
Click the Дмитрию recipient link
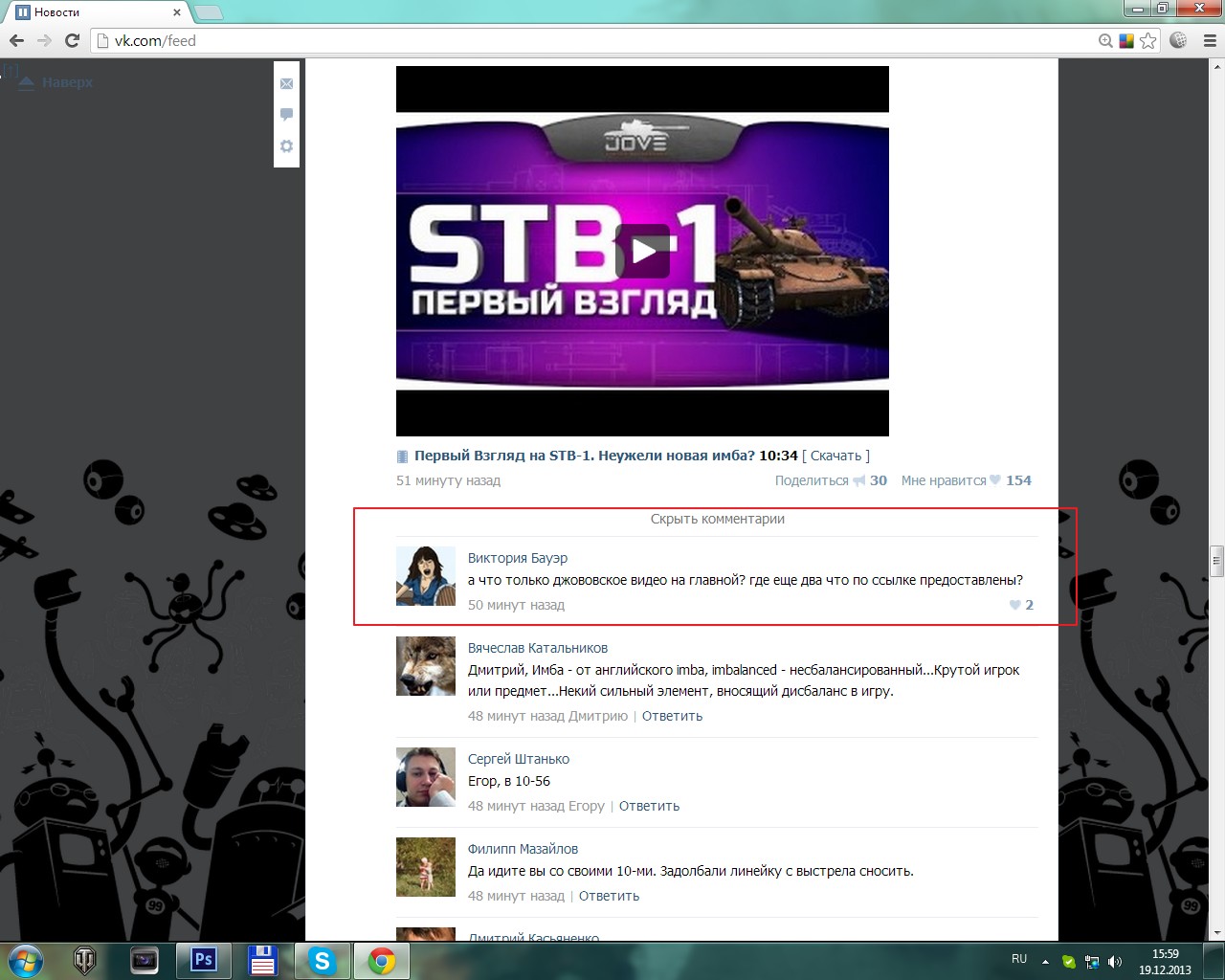click(x=598, y=716)
